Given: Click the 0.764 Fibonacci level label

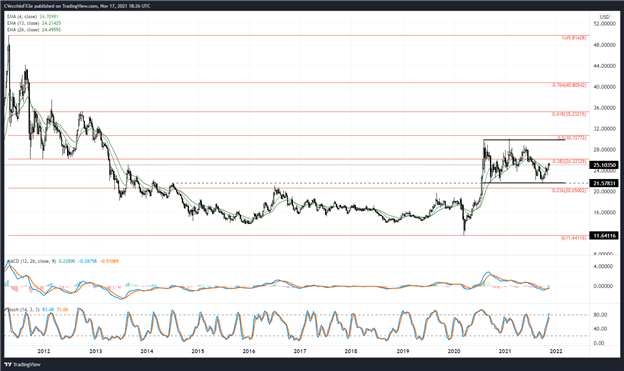Looking at the screenshot, I should click(x=569, y=85).
